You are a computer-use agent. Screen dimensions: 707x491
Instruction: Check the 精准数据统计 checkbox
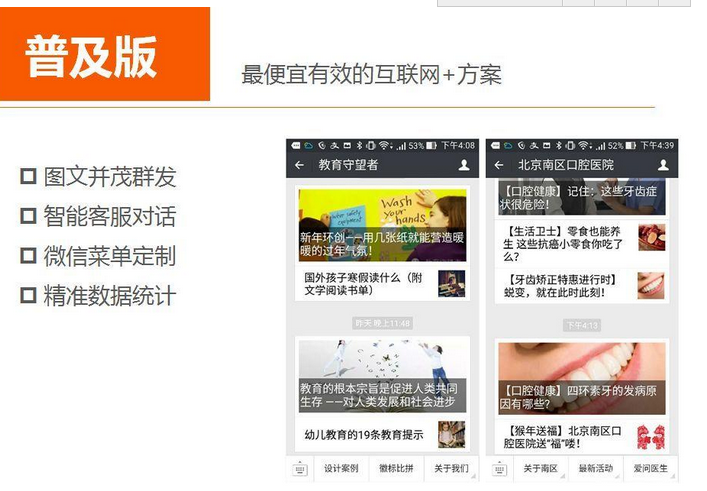28,296
